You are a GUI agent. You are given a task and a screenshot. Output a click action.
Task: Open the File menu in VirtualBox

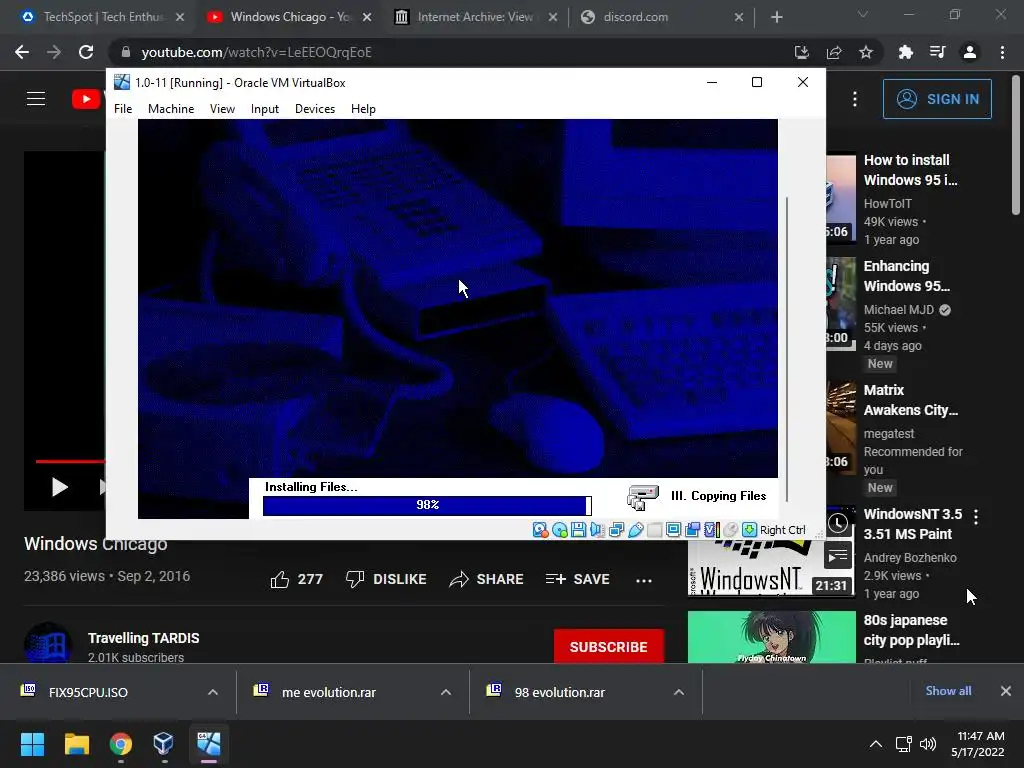tap(123, 109)
